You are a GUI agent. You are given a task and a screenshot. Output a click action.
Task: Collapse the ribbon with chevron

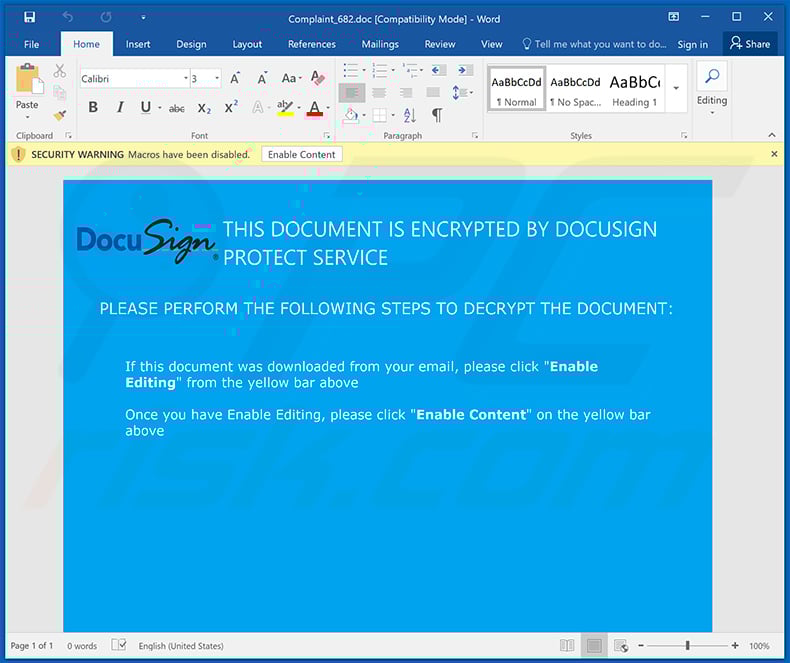point(771,135)
